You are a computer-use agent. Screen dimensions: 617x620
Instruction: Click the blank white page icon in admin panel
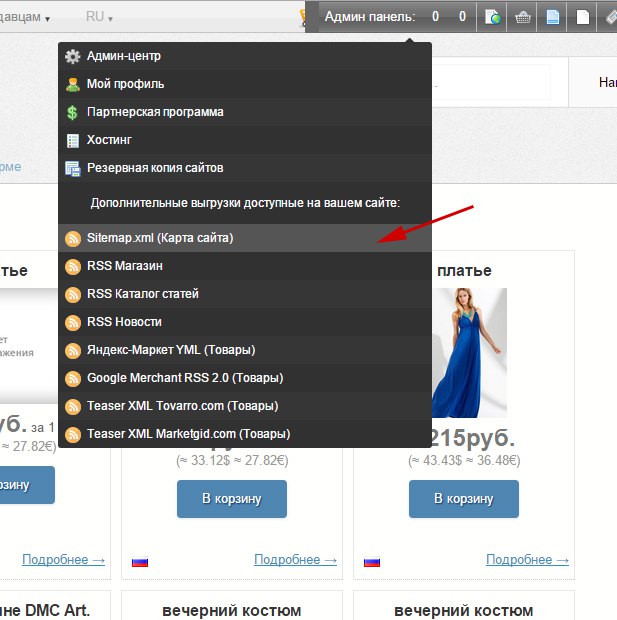coord(582,17)
